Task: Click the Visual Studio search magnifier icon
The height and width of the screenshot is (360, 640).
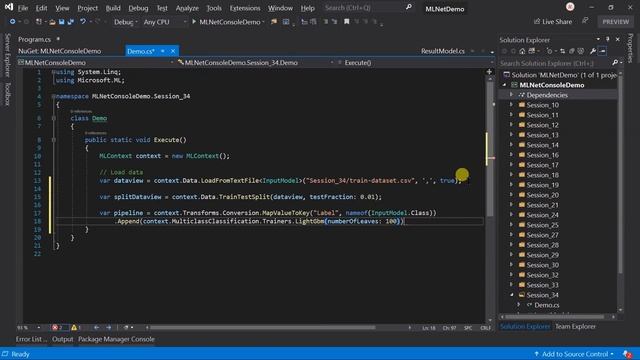Action: pos(409,7)
